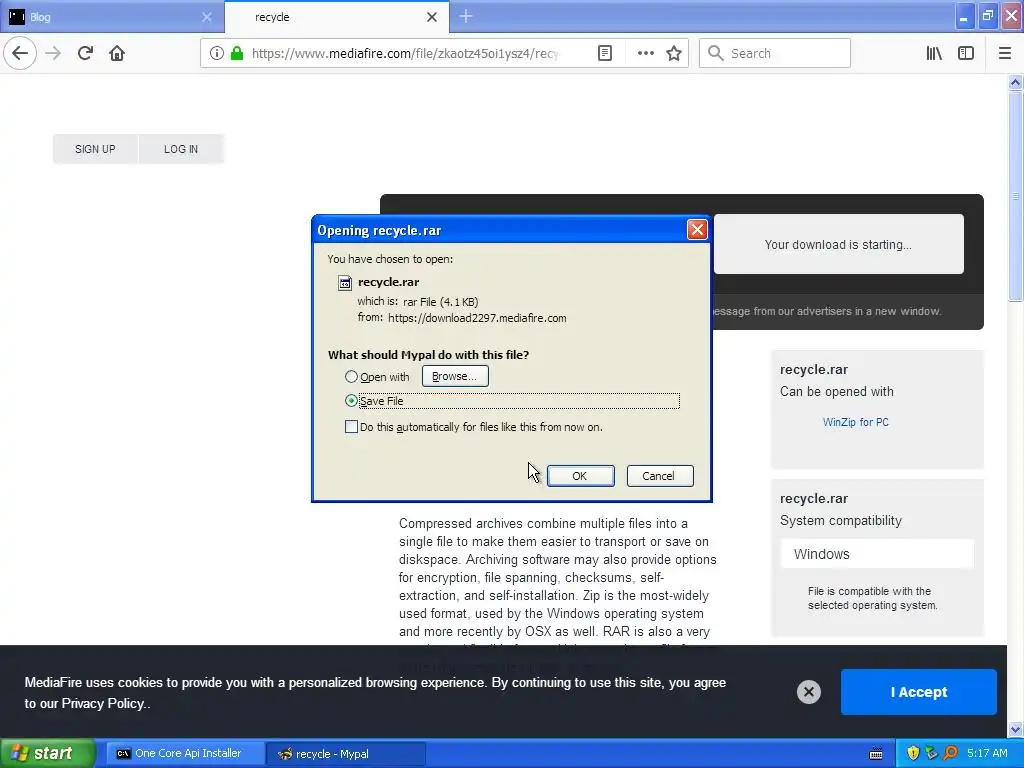The width and height of the screenshot is (1024, 768).
Task: Open the home page icon
Action: point(117,53)
